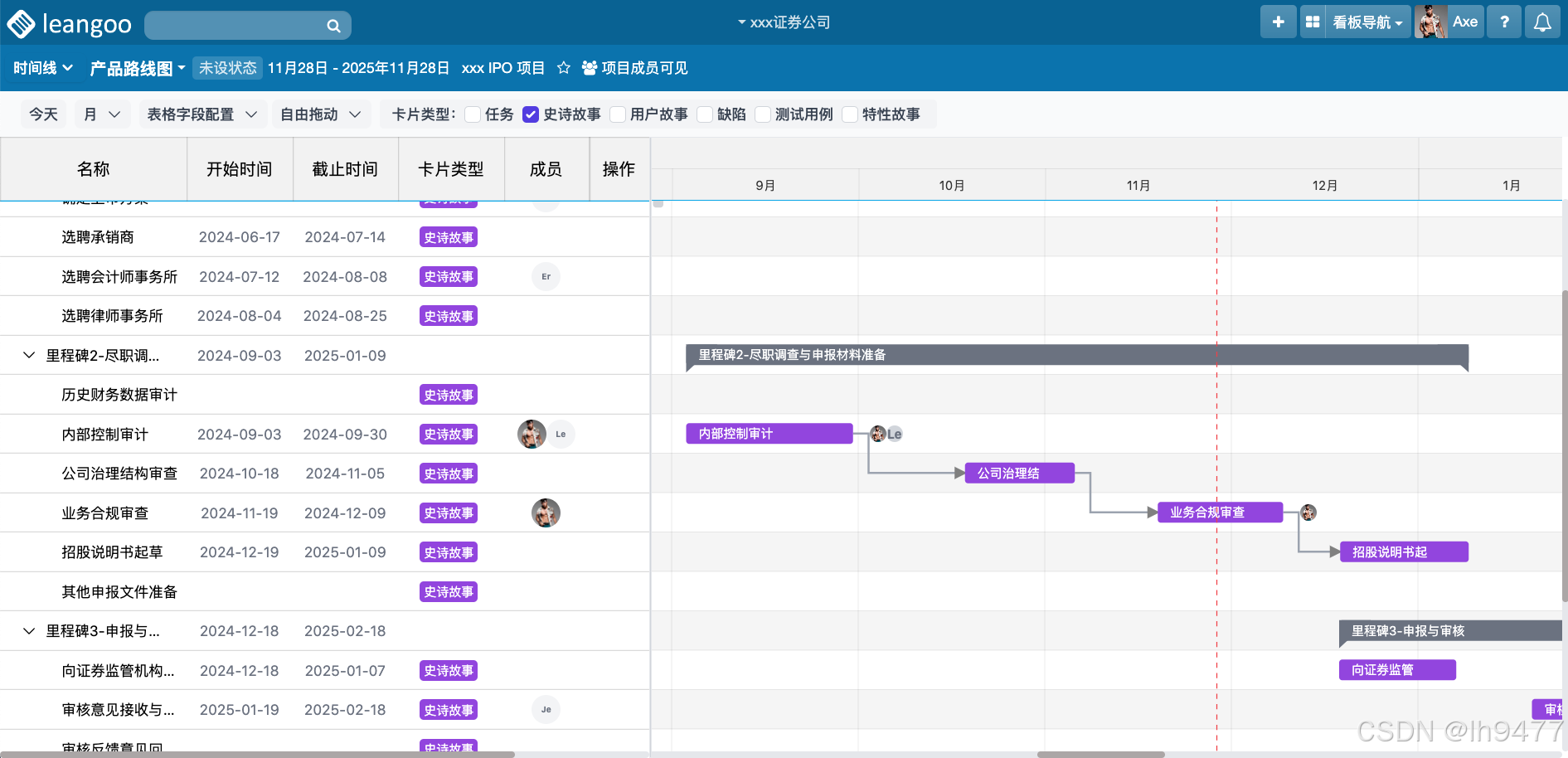This screenshot has width=1568, height=758.
Task: Open the 表格字段配置 dropdown
Action: pos(201,114)
